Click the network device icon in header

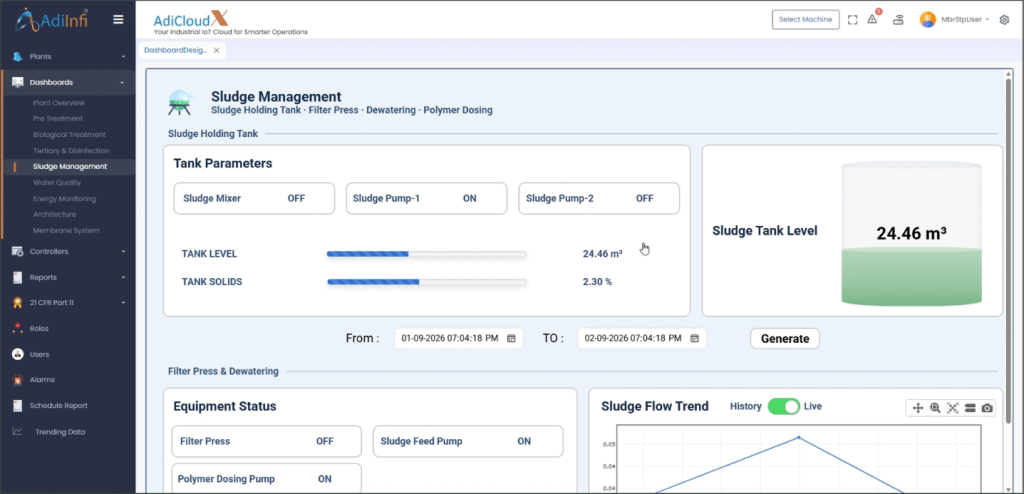[x=898, y=20]
